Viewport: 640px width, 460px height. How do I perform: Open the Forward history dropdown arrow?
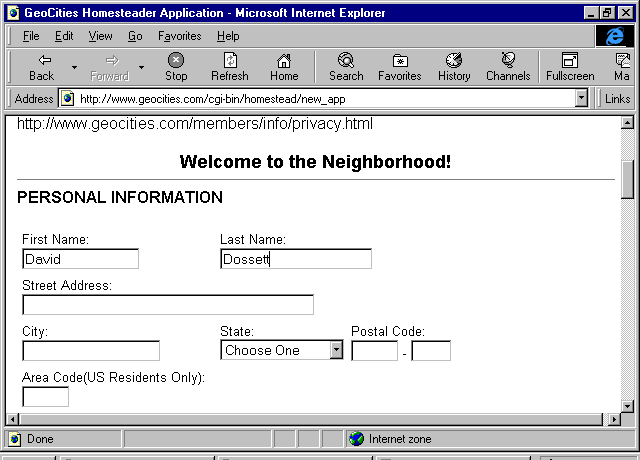coord(141,67)
